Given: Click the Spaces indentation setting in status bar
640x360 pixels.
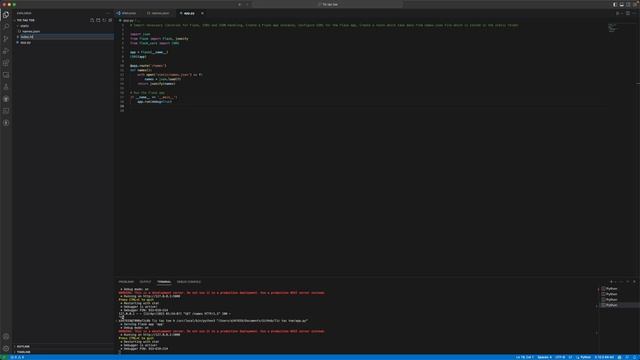Looking at the screenshot, I should [544, 357].
